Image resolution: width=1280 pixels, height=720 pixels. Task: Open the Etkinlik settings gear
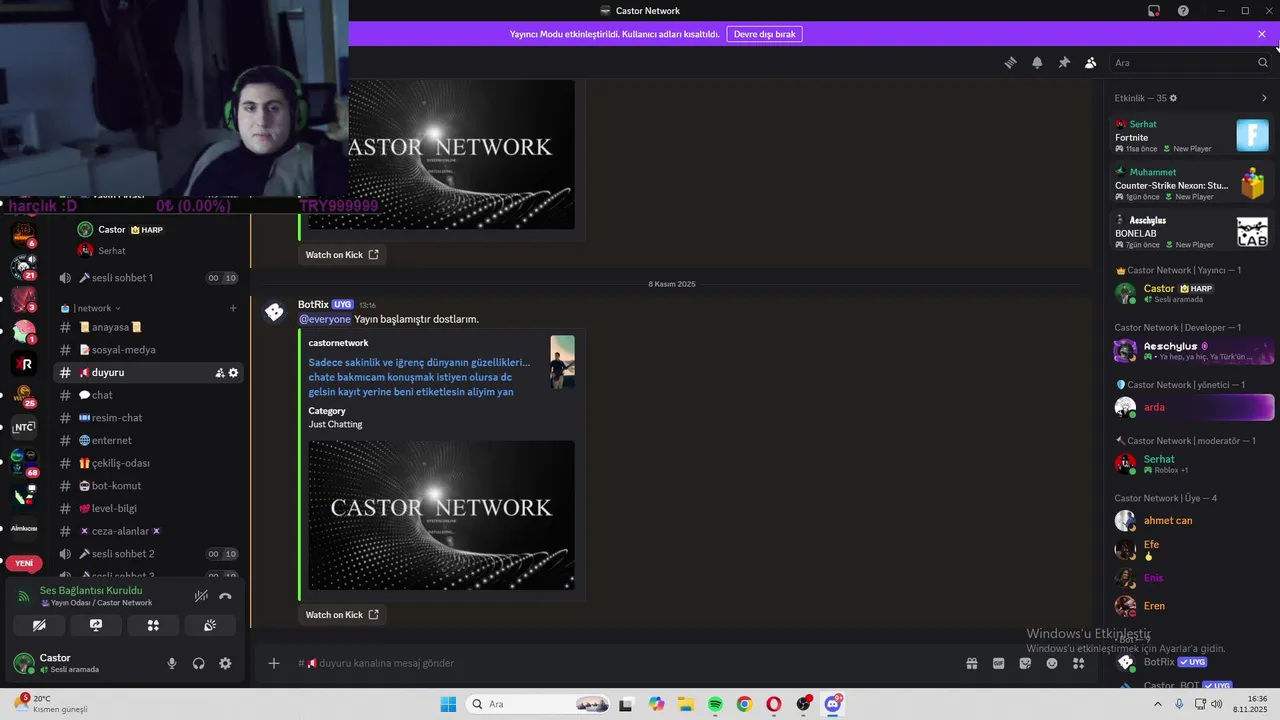click(x=1173, y=98)
